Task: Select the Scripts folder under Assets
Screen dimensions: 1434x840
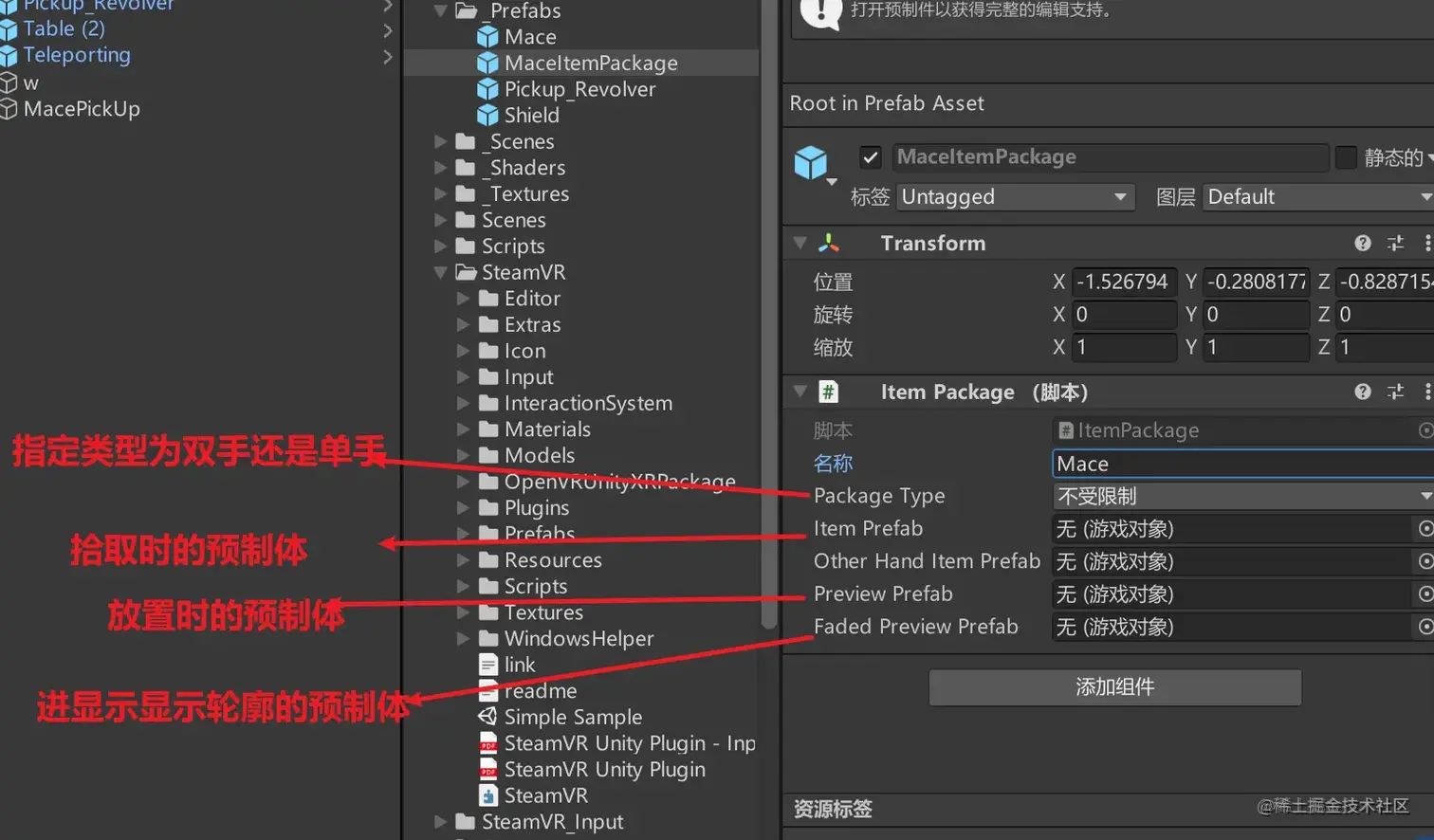Action: coord(513,247)
